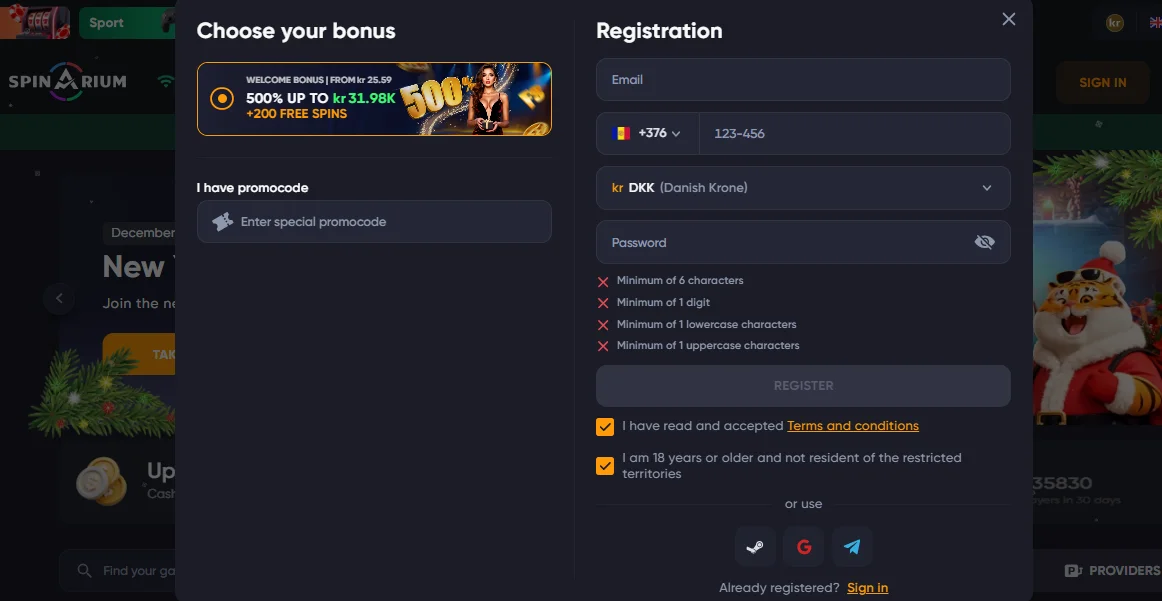
Task: Register via the Telegram icon
Action: [x=851, y=546]
